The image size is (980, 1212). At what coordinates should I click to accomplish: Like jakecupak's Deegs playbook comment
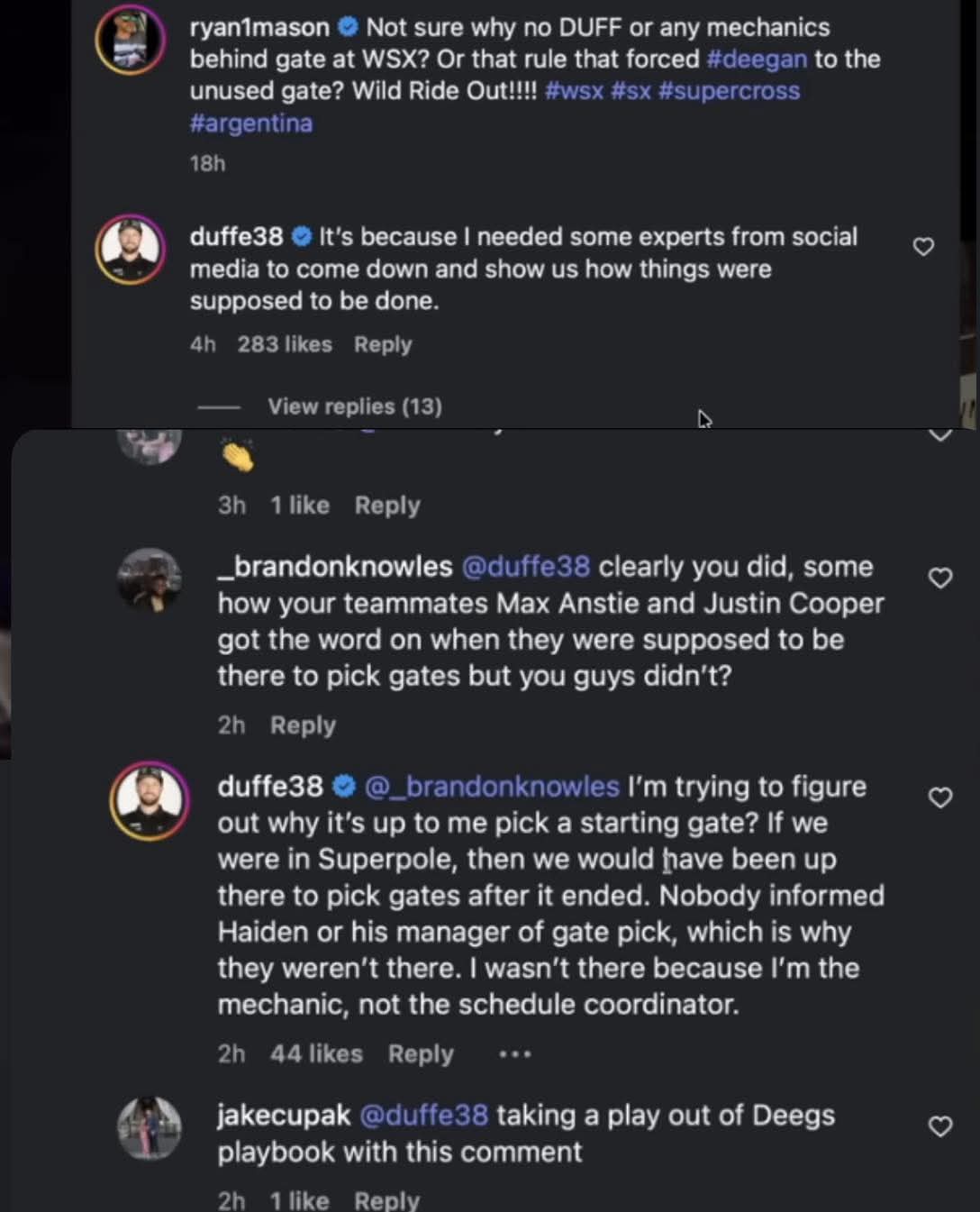click(939, 1126)
